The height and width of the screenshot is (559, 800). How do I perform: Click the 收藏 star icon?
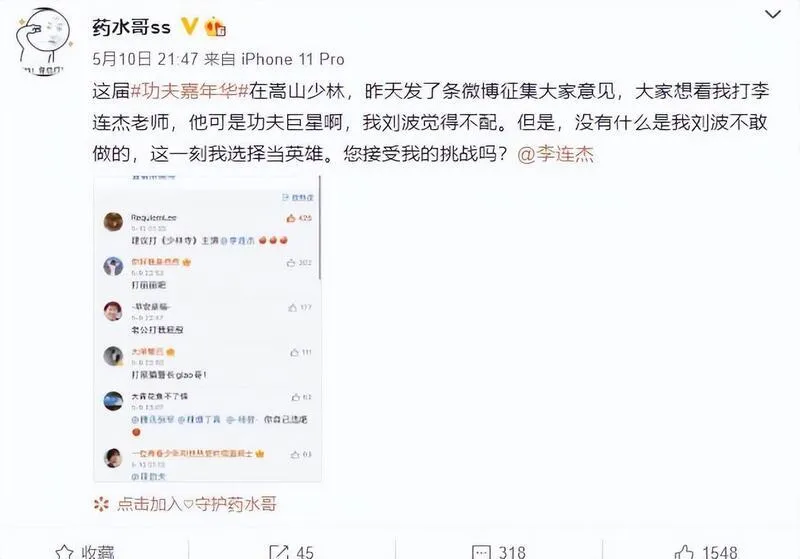64,552
